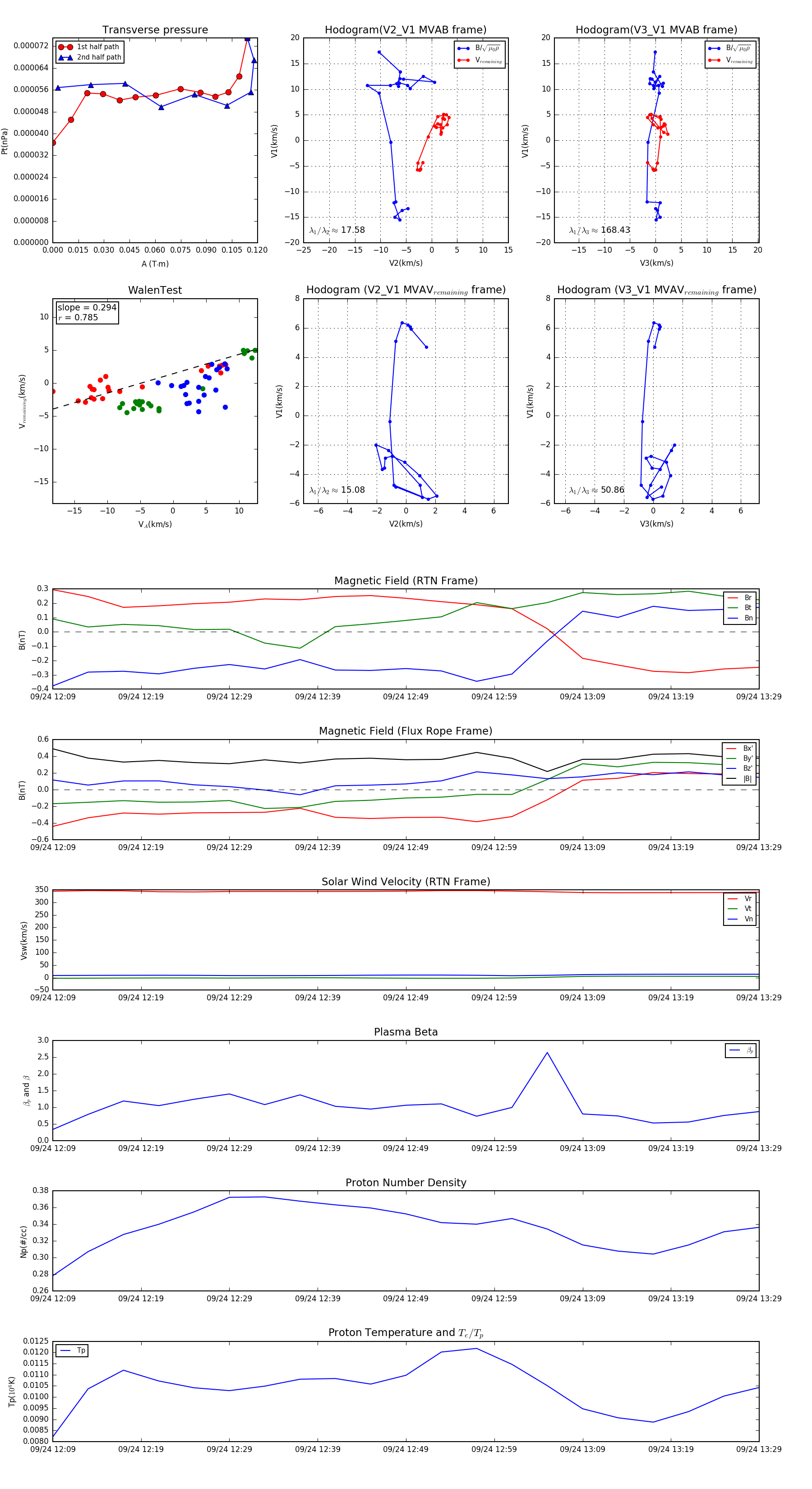Click 'Vsw(km/s)' y-axis label

pyautogui.click(x=24, y=941)
